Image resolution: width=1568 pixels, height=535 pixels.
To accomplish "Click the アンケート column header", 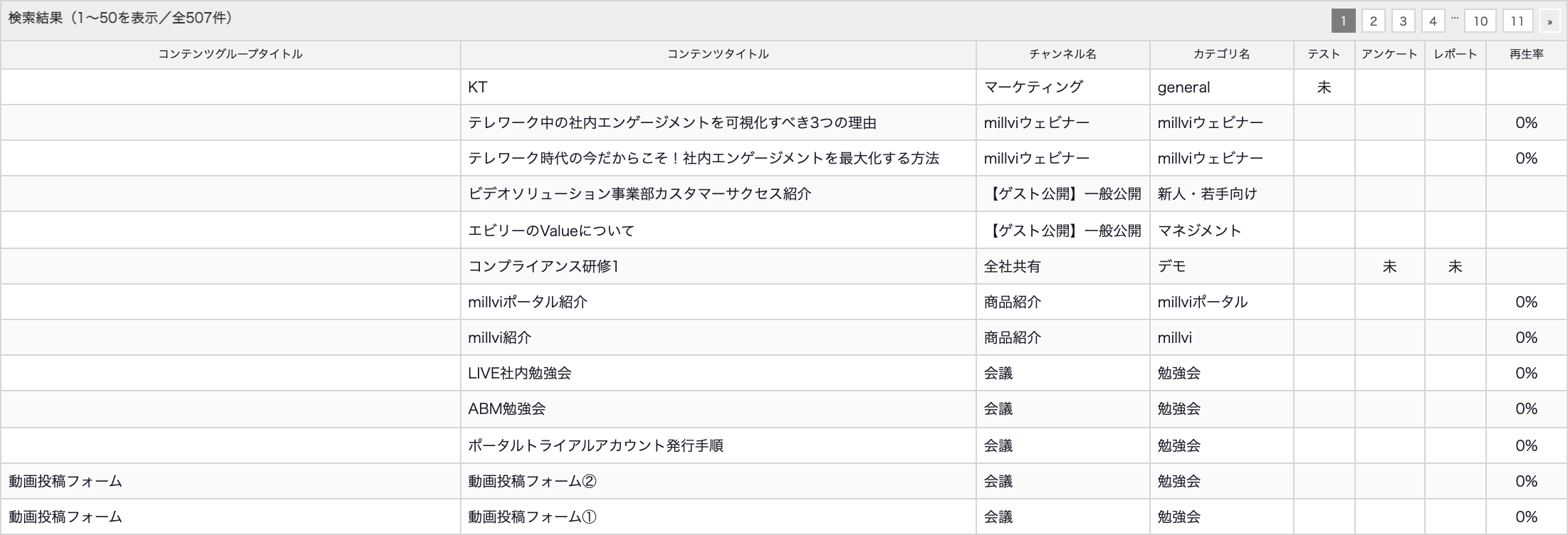I will coord(1389,54).
